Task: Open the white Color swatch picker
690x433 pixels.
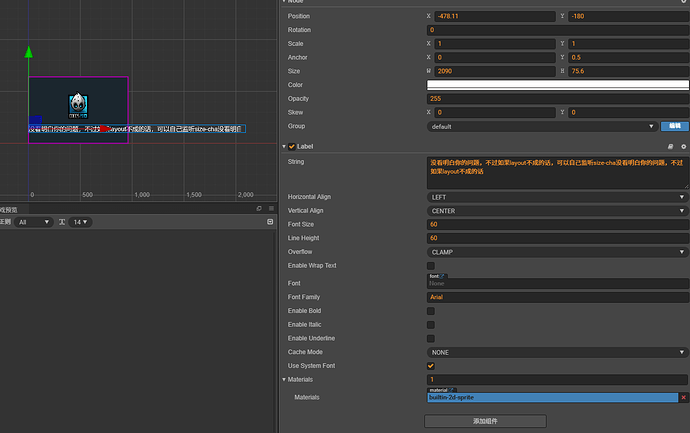Action: tap(557, 85)
